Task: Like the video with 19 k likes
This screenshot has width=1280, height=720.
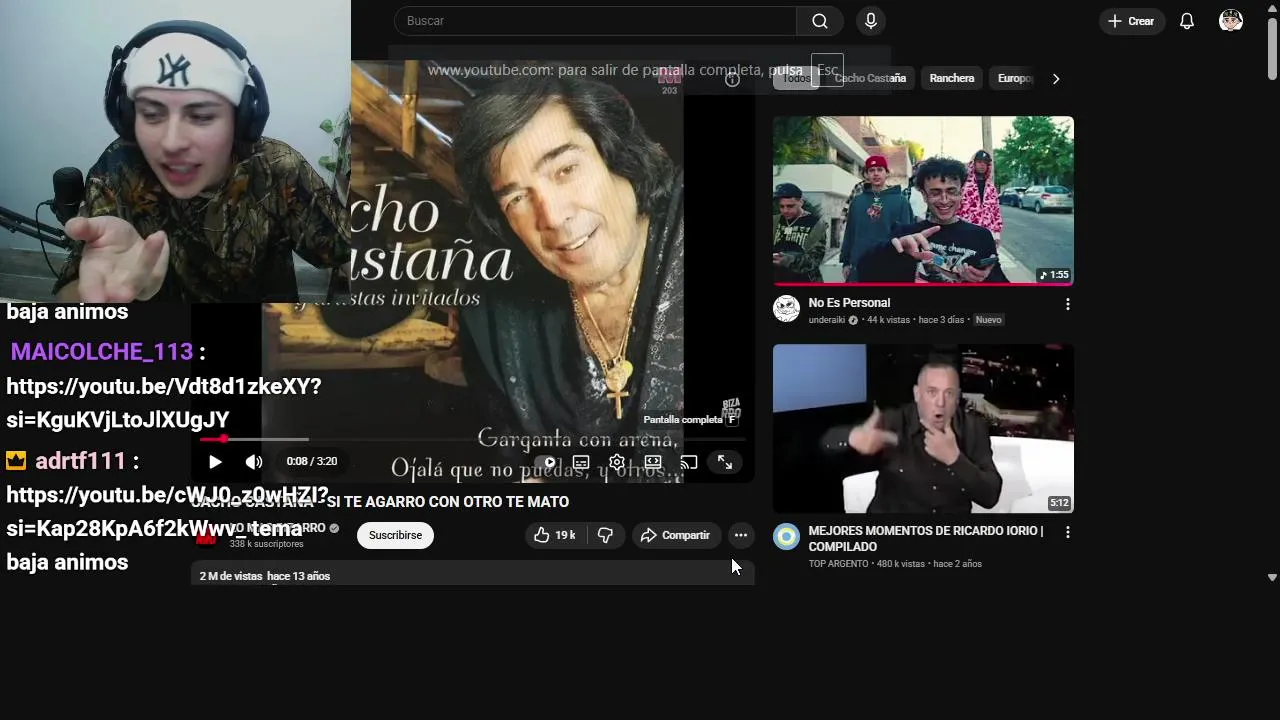Action: pyautogui.click(x=554, y=535)
